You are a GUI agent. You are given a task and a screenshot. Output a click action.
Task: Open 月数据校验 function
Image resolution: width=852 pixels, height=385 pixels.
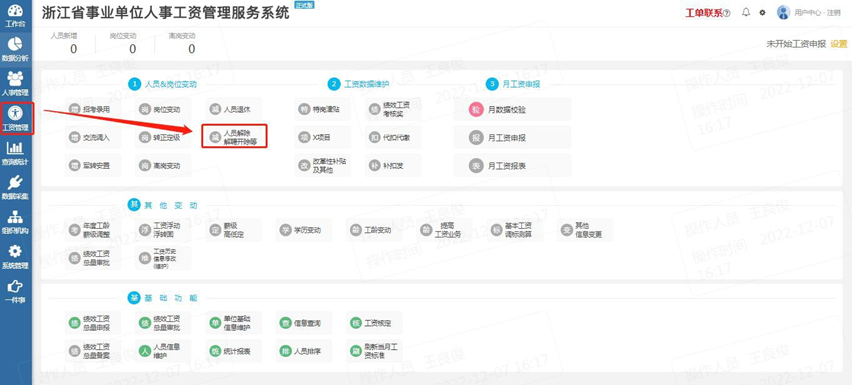pyautogui.click(x=512, y=110)
